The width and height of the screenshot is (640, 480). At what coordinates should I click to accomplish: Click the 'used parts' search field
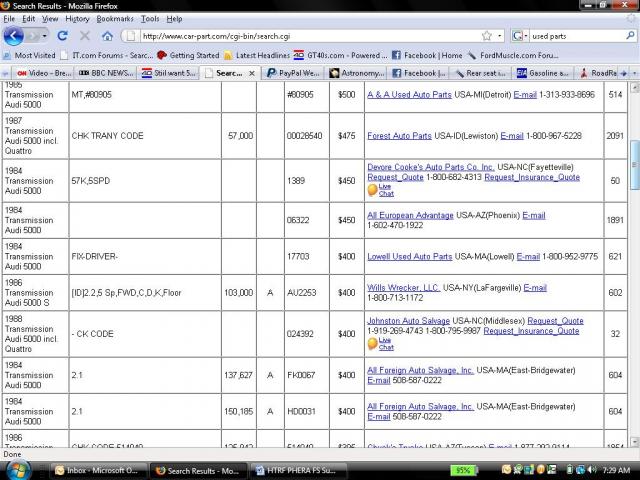(x=578, y=36)
